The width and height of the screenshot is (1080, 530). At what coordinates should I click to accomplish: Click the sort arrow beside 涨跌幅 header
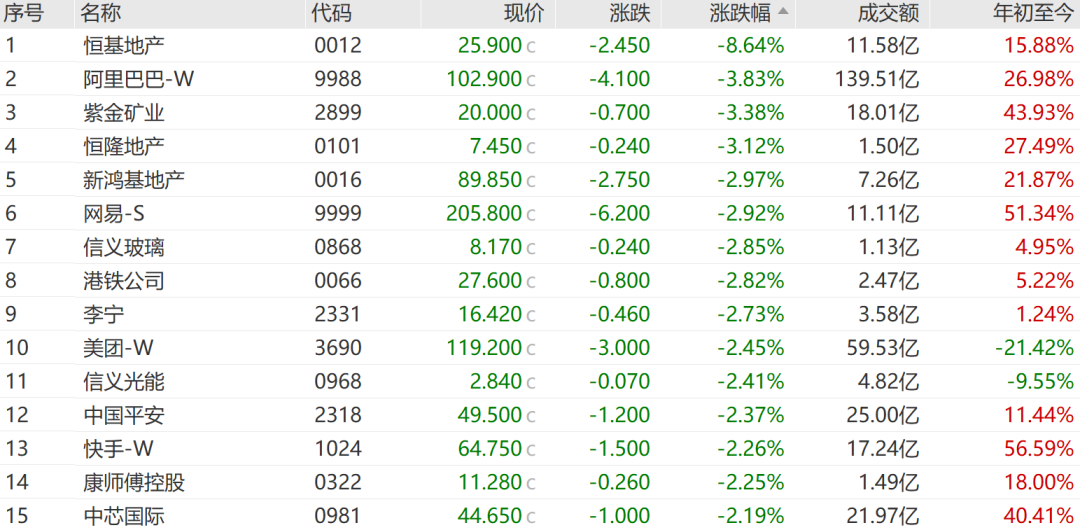783,12
